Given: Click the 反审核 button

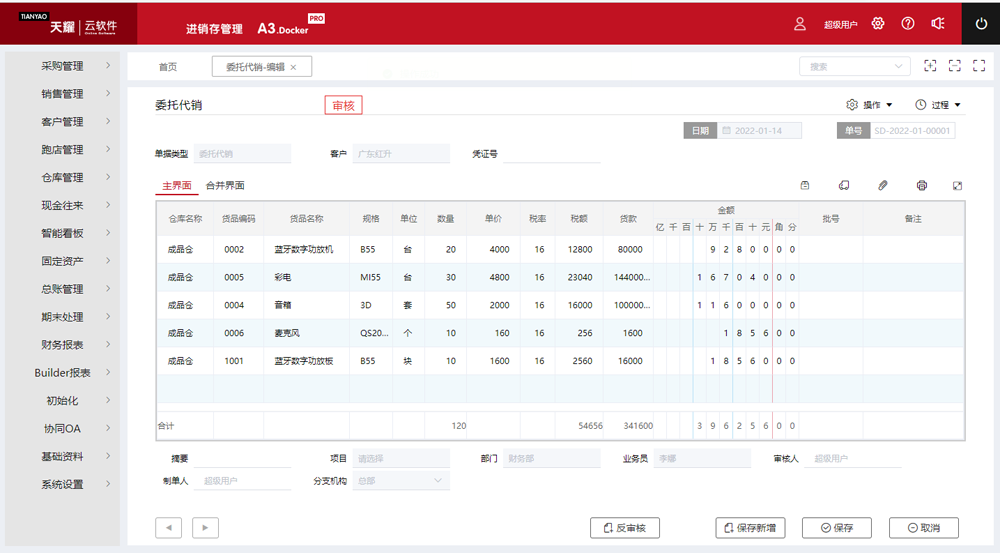Looking at the screenshot, I should [625, 528].
